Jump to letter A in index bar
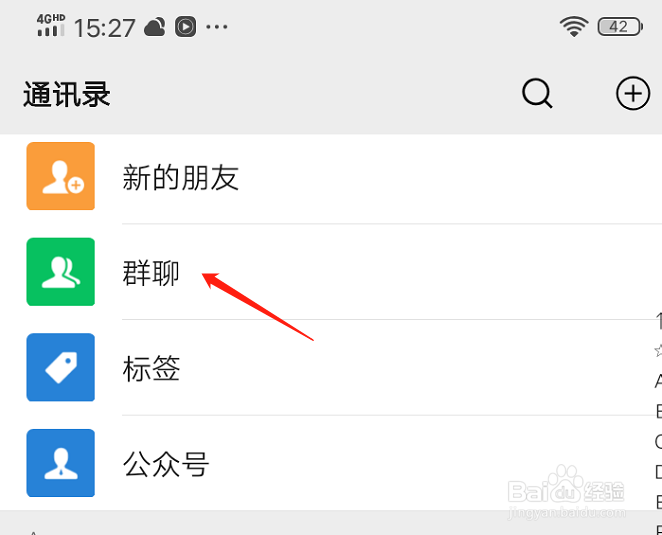Image resolution: width=662 pixels, height=535 pixels. tap(658, 381)
